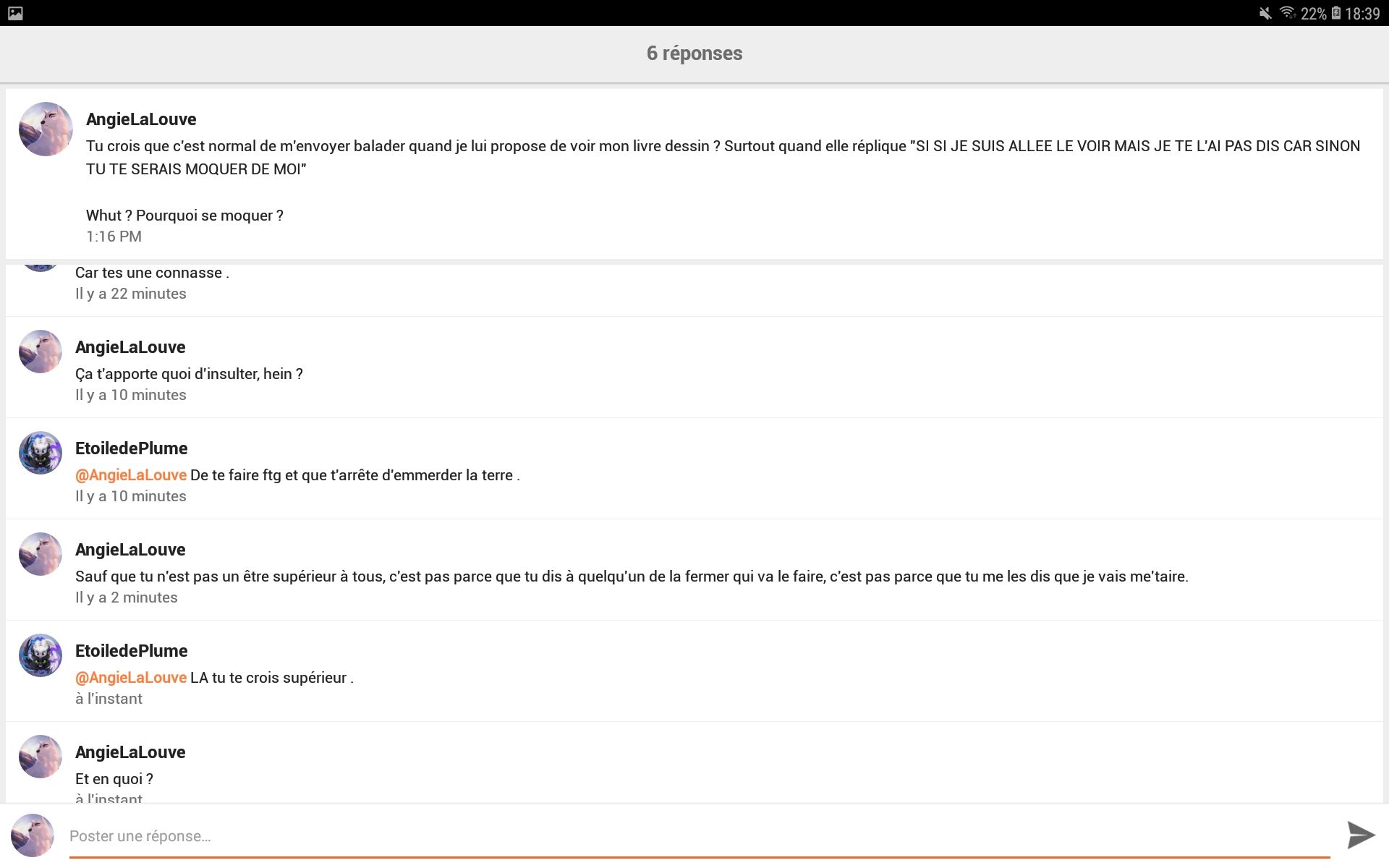This screenshot has width=1389, height=868.
Task: Focus the 'Poster une réponse…' input field
Action: pyautogui.click(x=700, y=836)
